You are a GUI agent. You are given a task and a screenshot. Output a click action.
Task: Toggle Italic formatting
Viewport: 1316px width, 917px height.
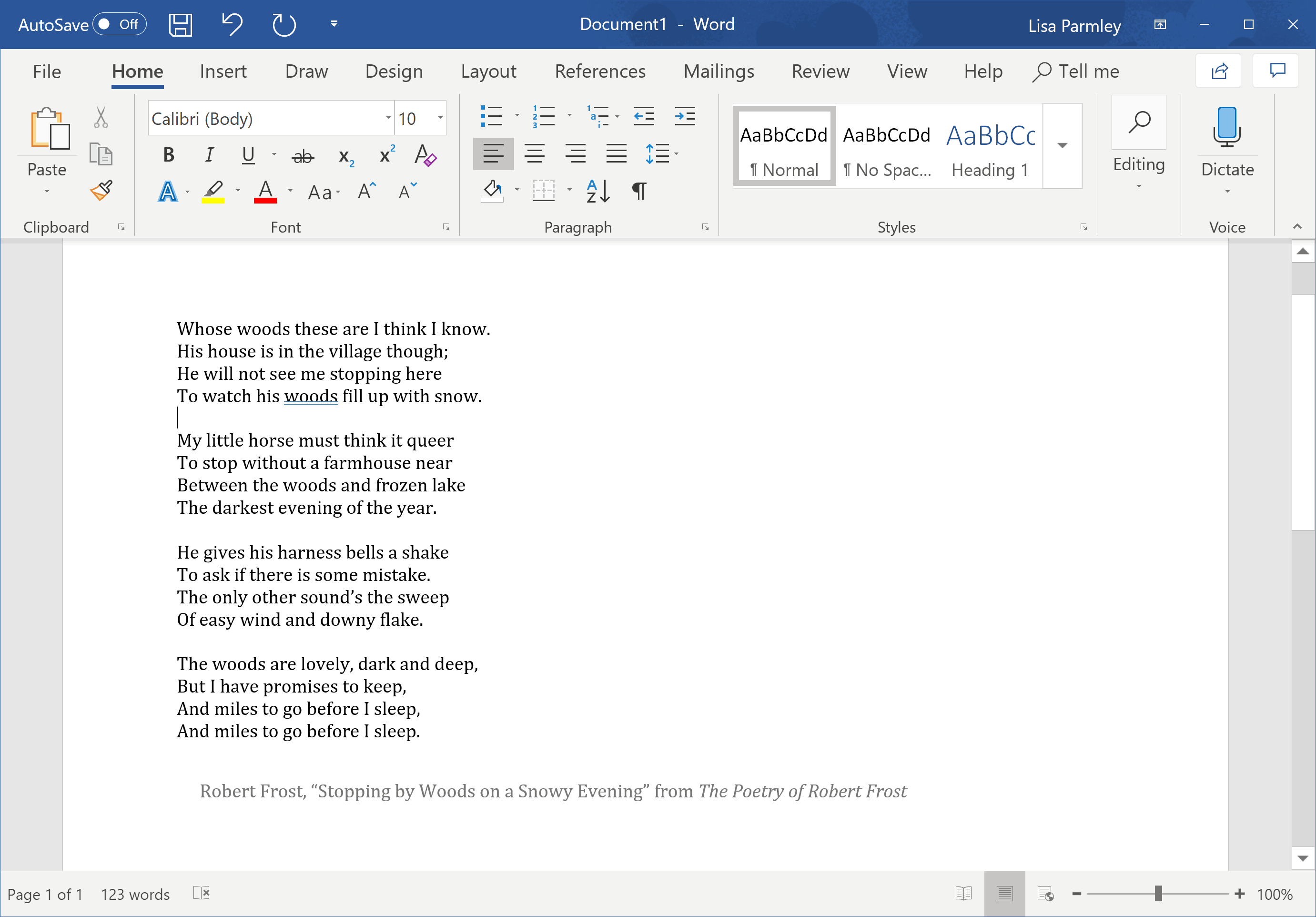209,155
